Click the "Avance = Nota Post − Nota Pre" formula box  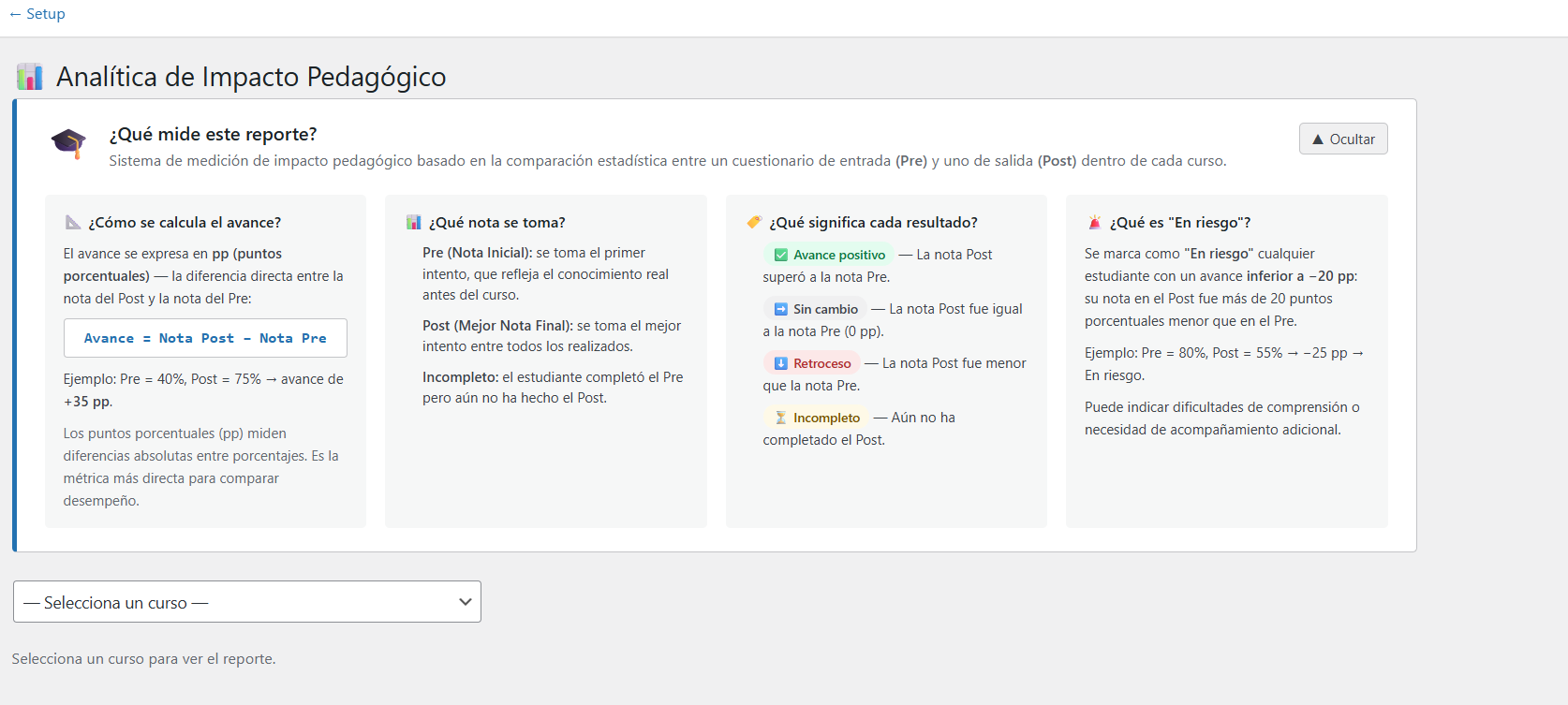pyautogui.click(x=205, y=338)
